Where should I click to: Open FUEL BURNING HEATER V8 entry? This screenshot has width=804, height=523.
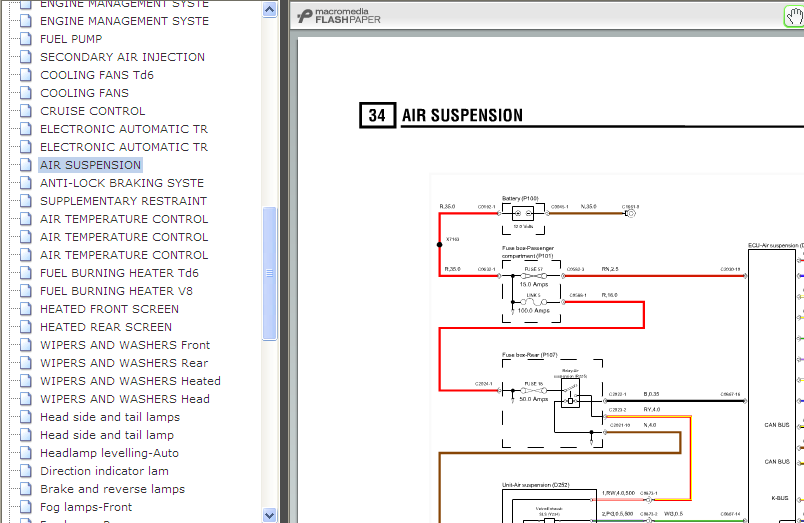[x=119, y=291]
